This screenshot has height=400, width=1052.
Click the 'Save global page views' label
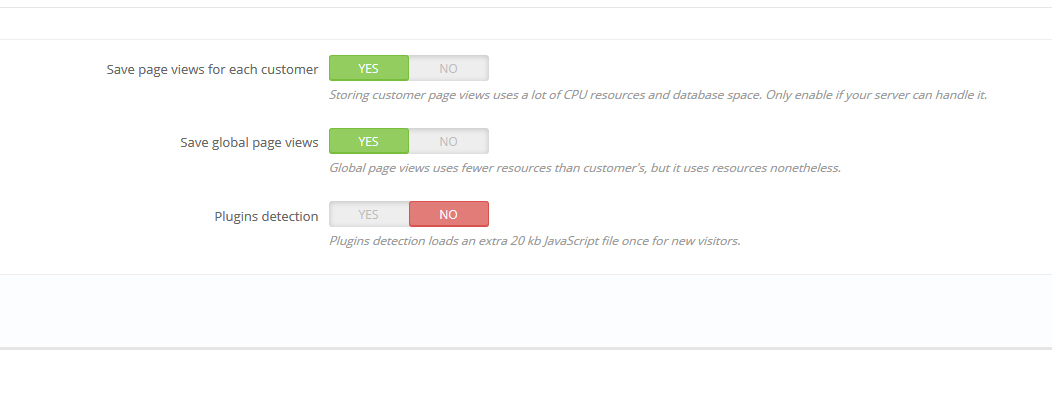pyautogui.click(x=249, y=143)
